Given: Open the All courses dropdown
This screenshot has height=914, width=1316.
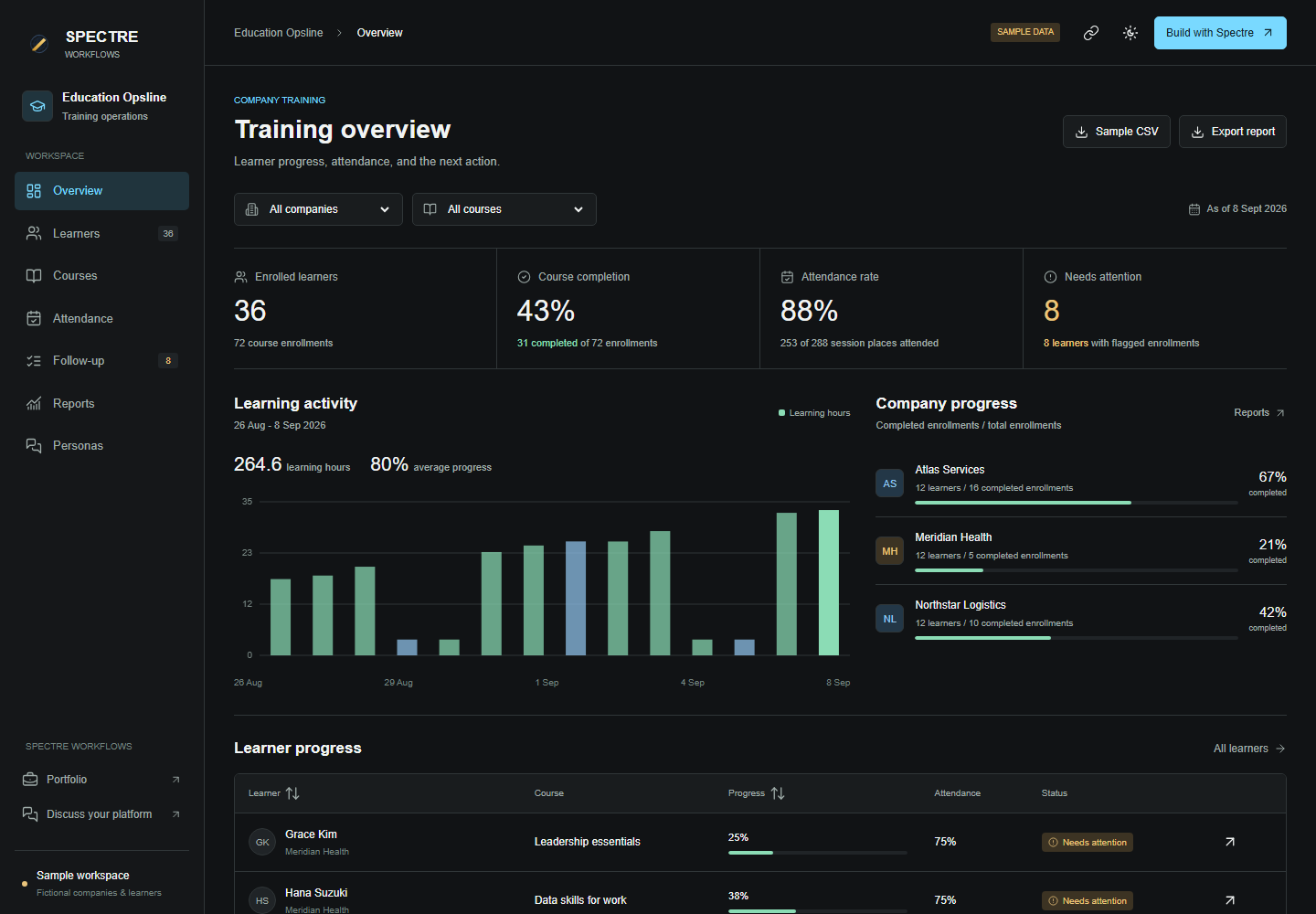Looking at the screenshot, I should tap(504, 209).
